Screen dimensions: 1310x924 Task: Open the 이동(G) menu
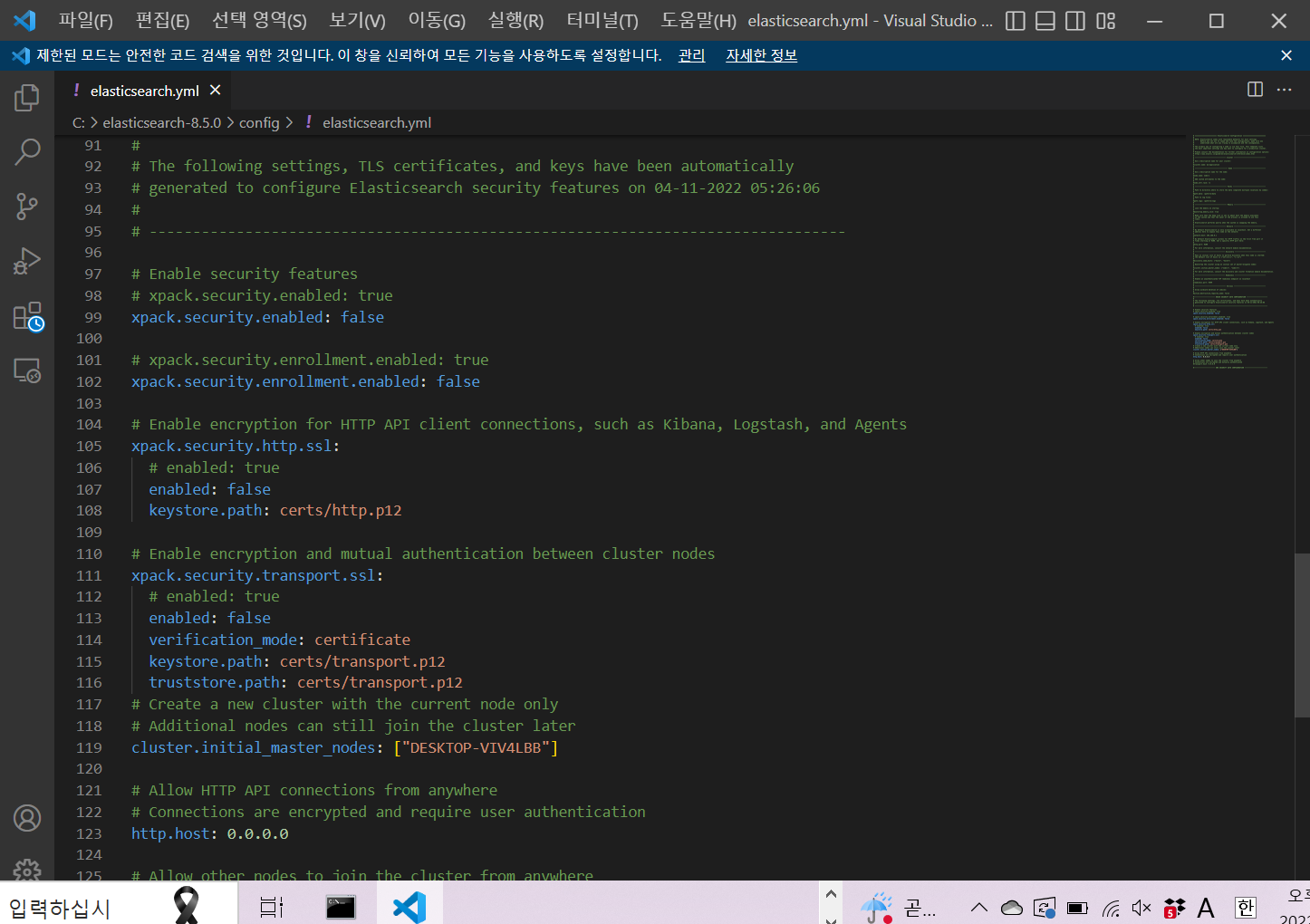point(437,20)
